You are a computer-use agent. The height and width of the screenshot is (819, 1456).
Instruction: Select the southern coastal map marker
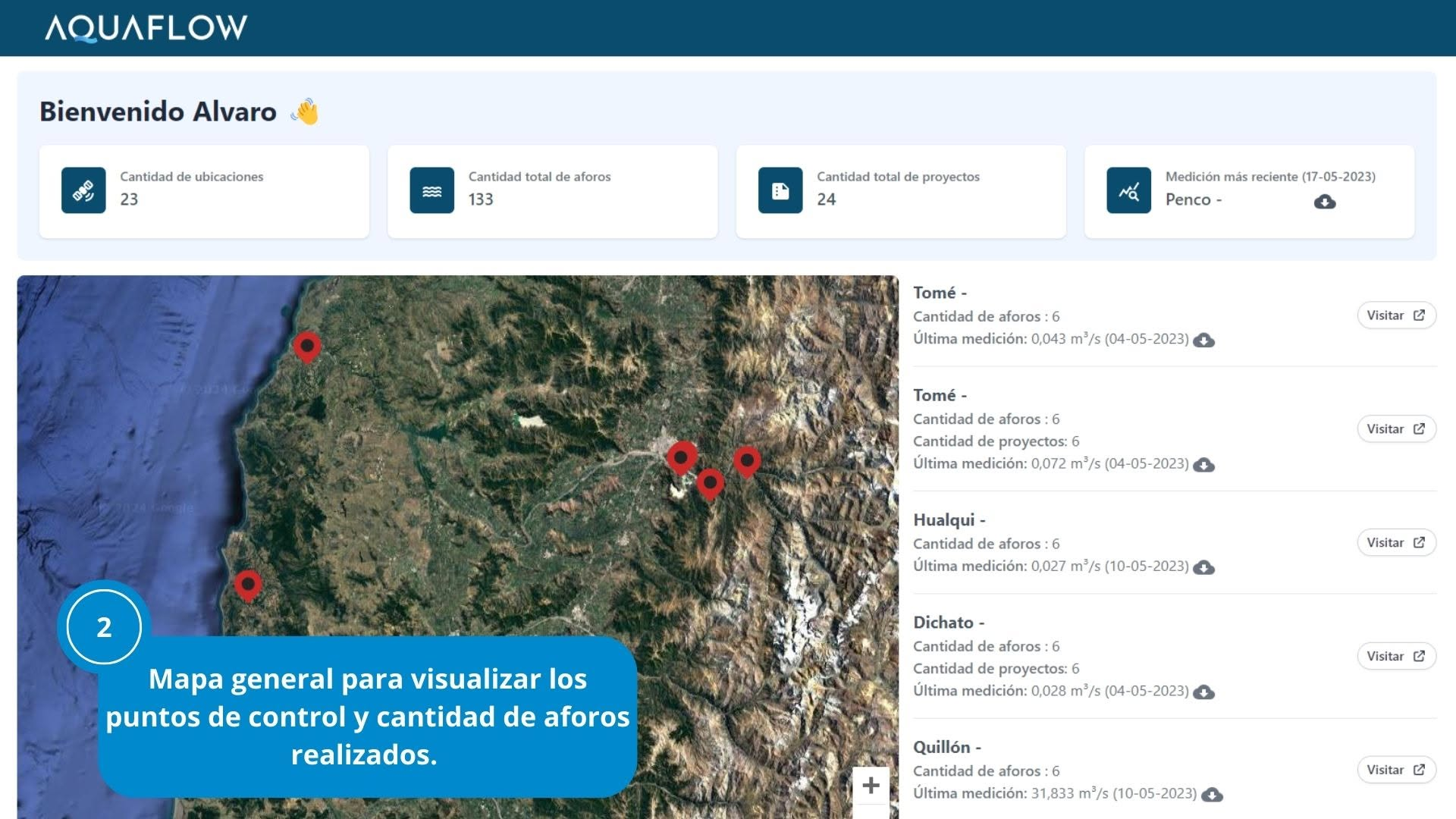(x=248, y=586)
